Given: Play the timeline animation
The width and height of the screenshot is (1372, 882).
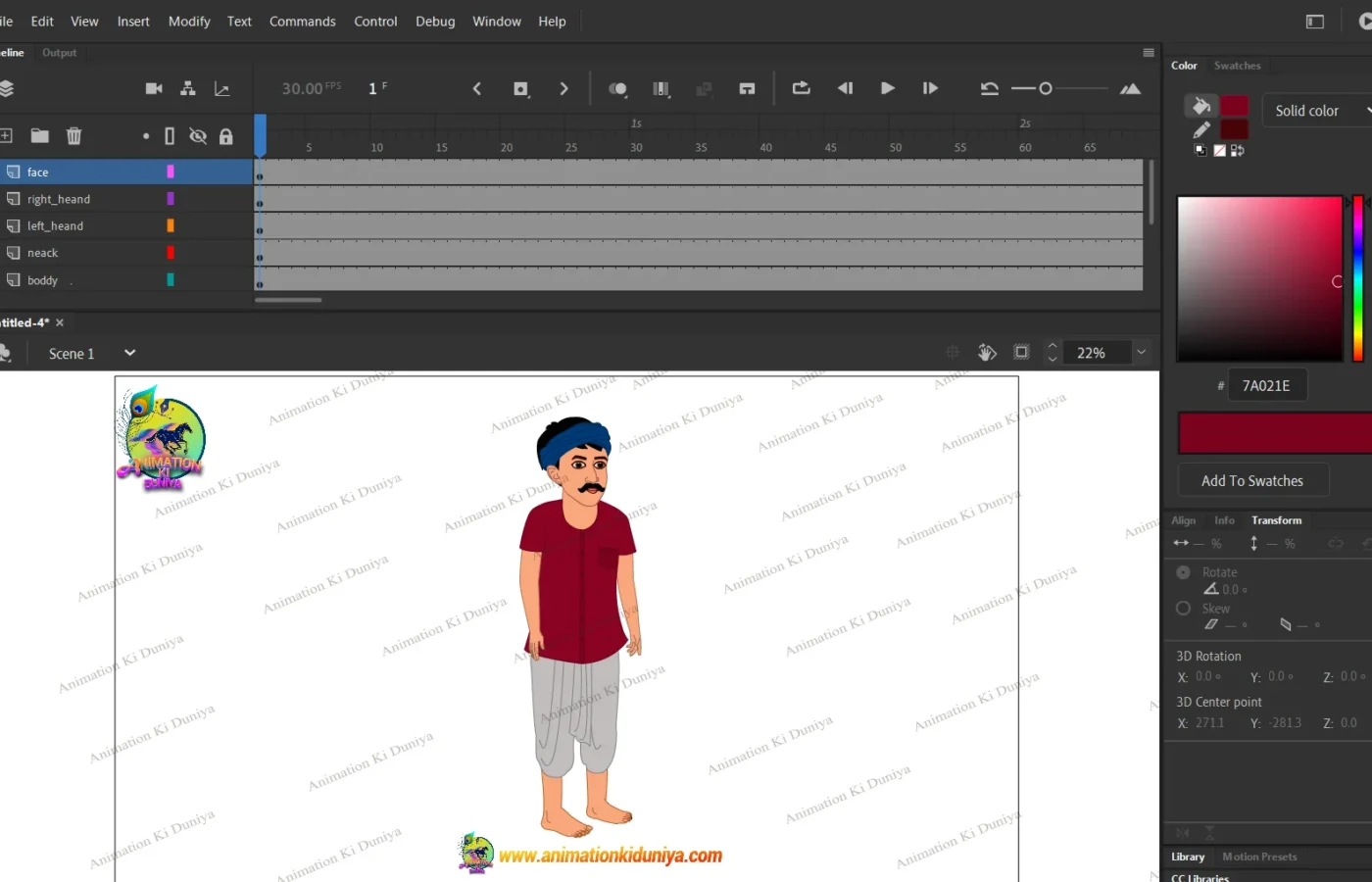Looking at the screenshot, I should tap(887, 88).
